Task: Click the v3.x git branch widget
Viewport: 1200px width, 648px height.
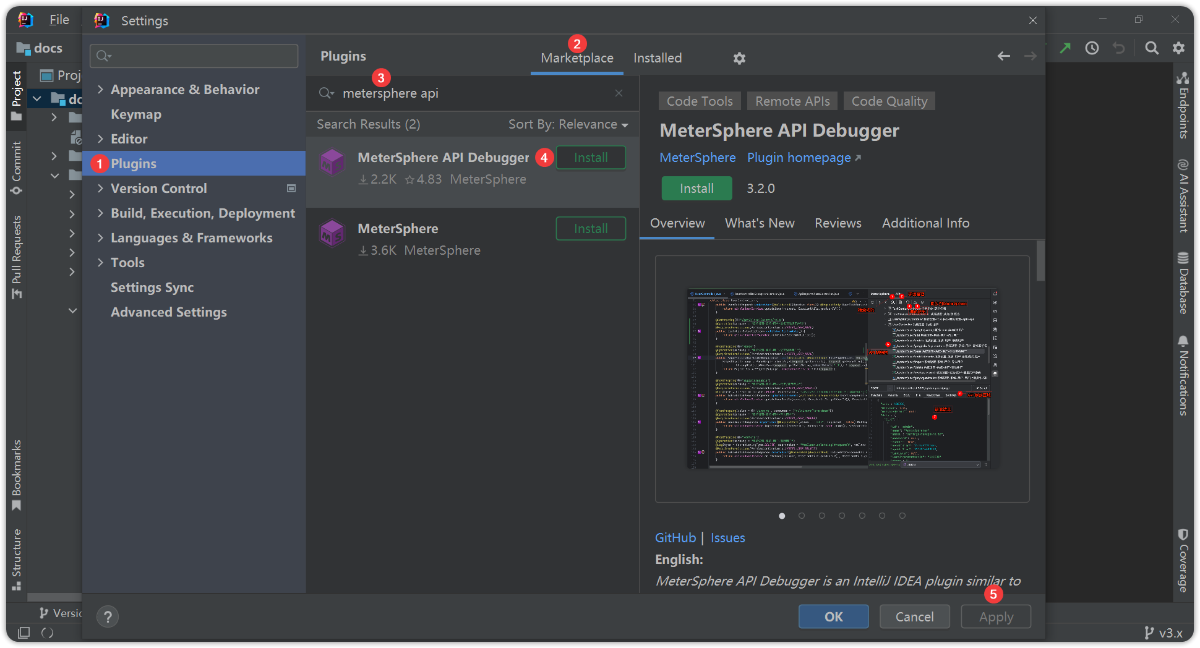Action: 1164,633
